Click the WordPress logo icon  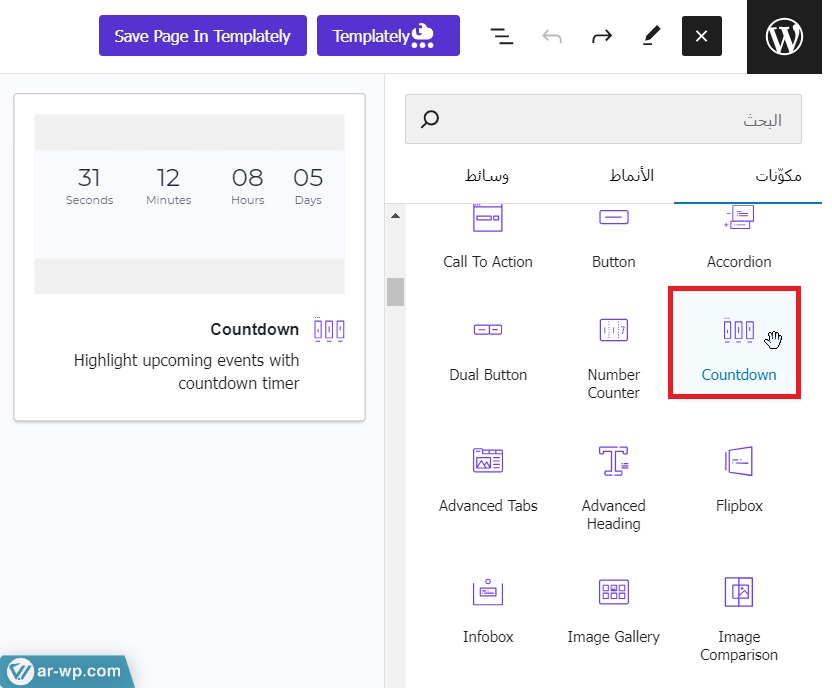pyautogui.click(x=784, y=36)
